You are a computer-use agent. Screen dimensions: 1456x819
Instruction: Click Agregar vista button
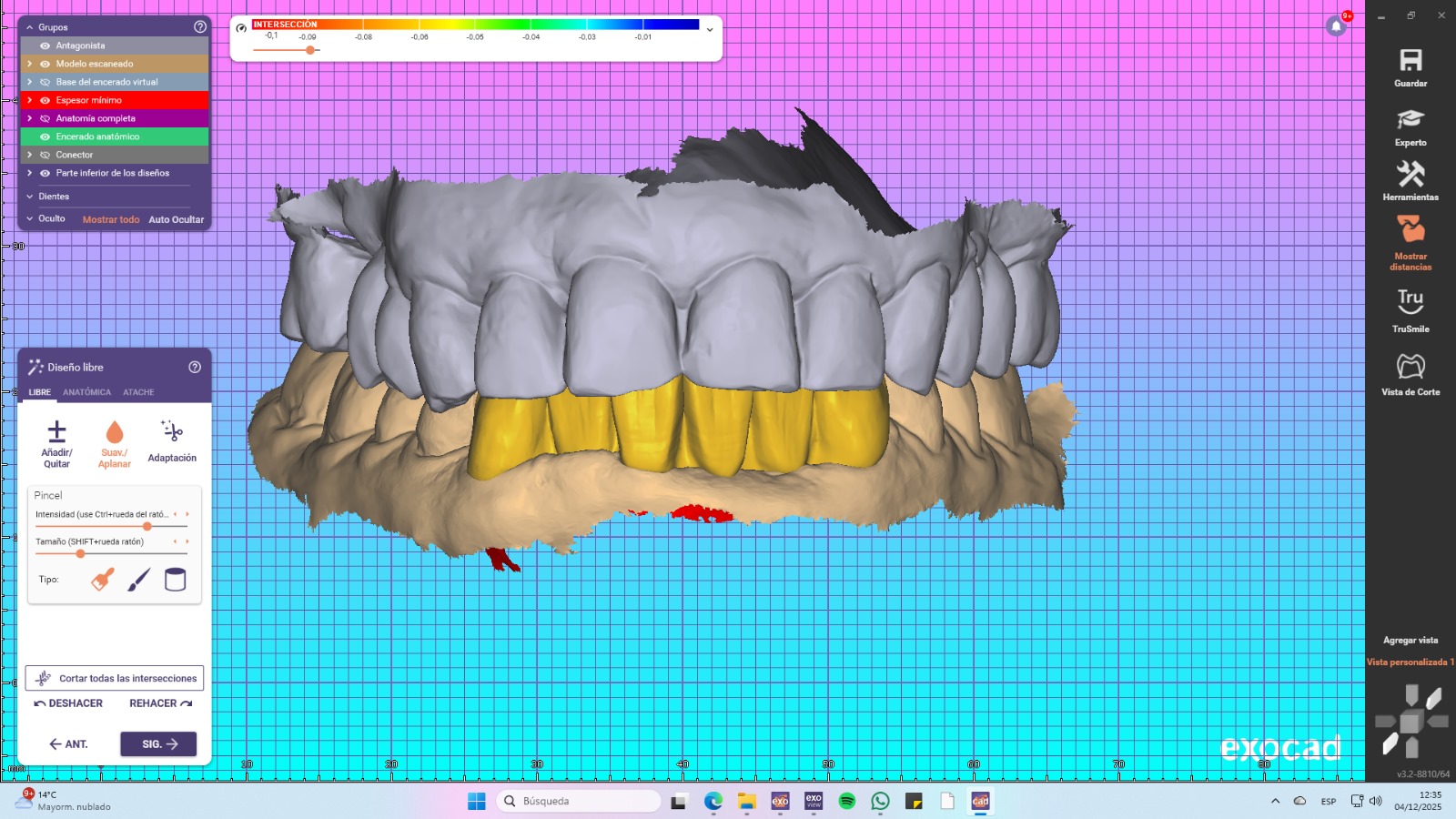tap(1410, 641)
